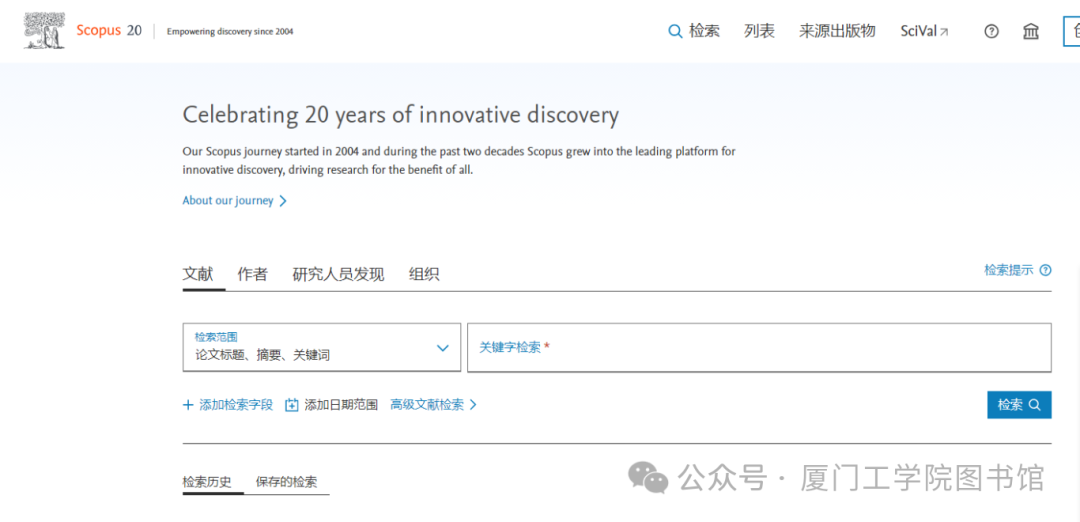Click the magnifier icon beside 检索 in header
This screenshot has width=1080, height=522.
point(675,31)
